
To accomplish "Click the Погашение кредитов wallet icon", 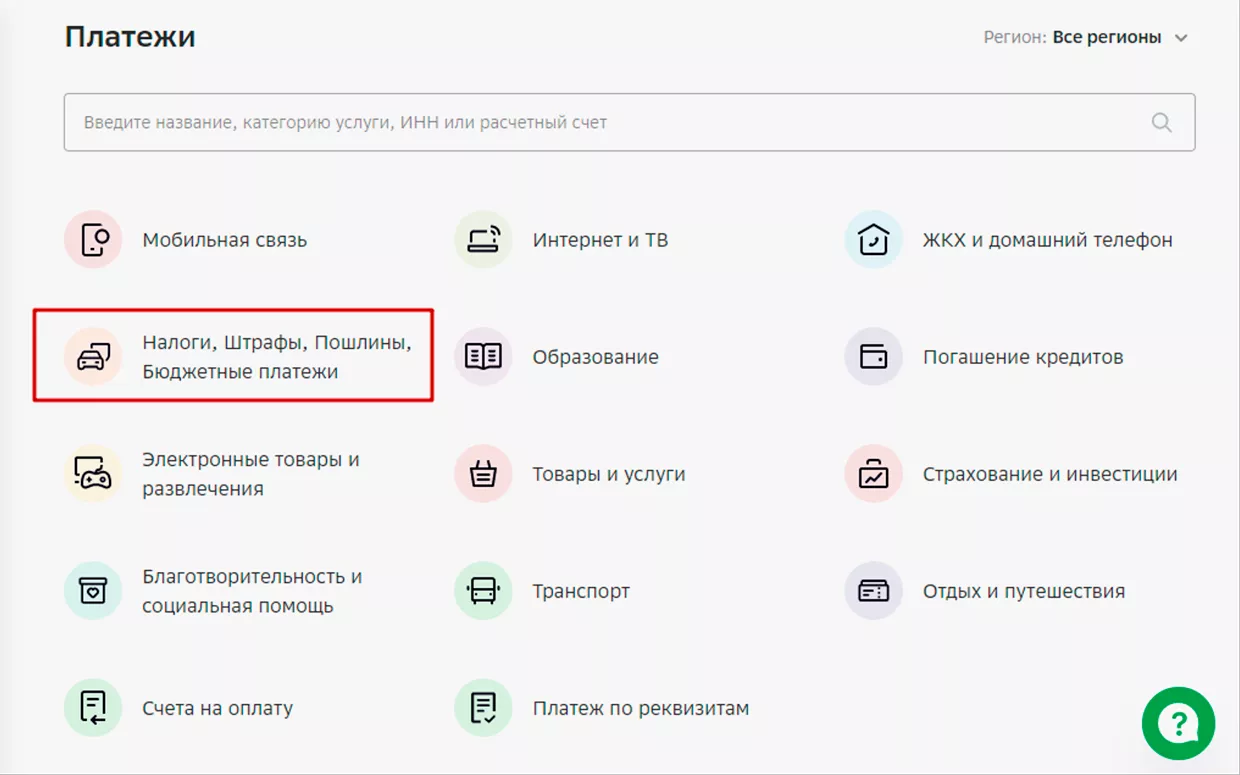I will tap(873, 357).
